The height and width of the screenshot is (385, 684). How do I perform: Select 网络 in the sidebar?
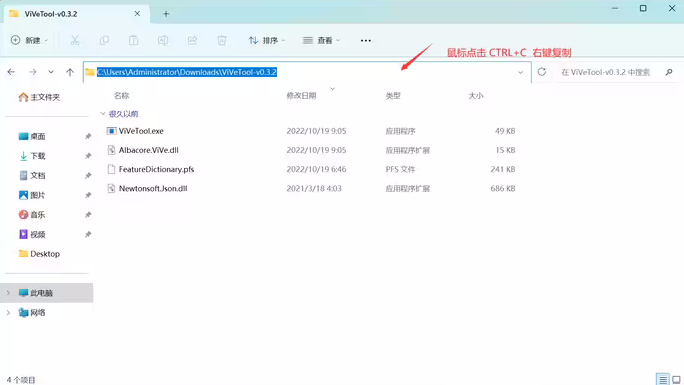32,313
